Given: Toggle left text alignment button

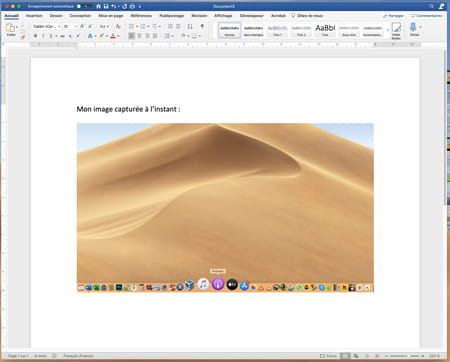Looking at the screenshot, I should 132,36.
